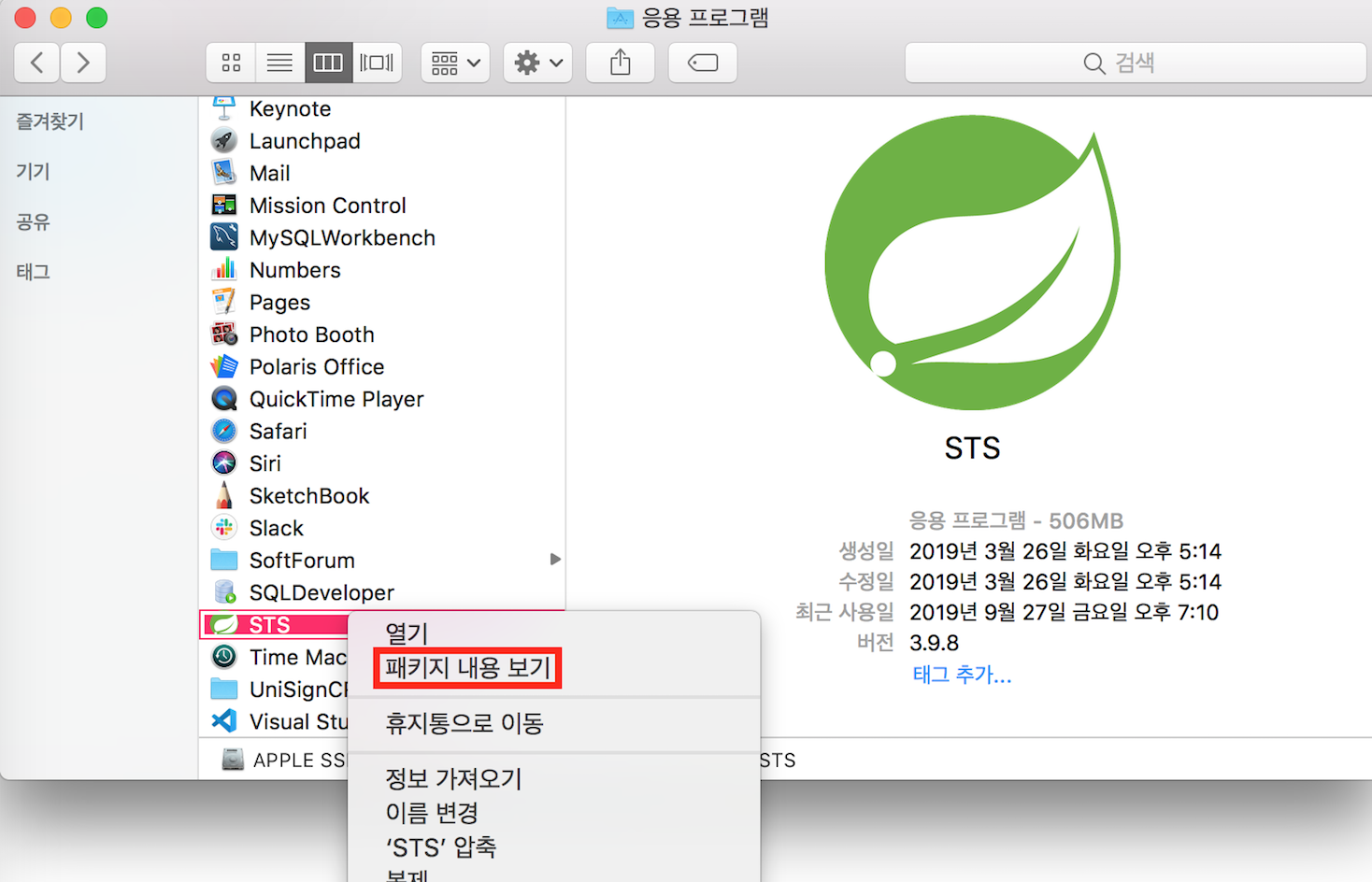The width and height of the screenshot is (1372, 882).
Task: Click the Slack app icon
Action: tap(224, 528)
